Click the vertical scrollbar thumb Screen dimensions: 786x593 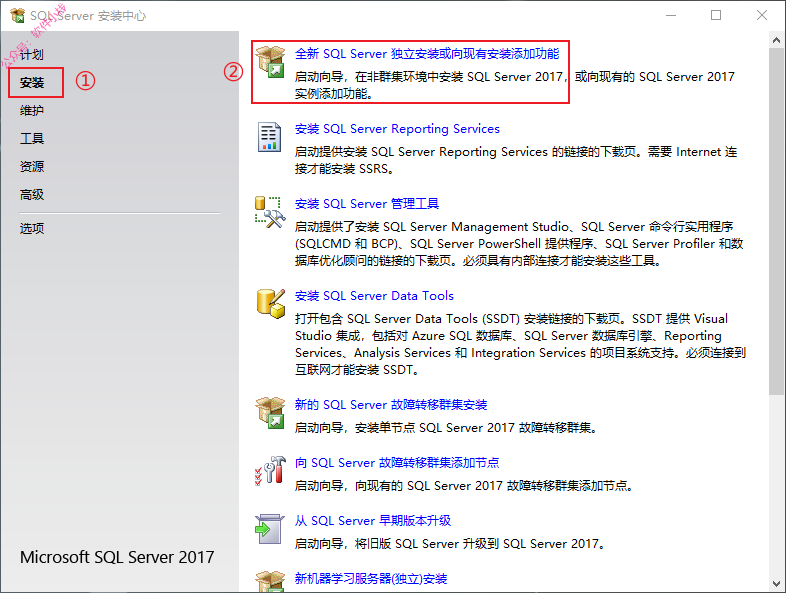click(x=776, y=221)
